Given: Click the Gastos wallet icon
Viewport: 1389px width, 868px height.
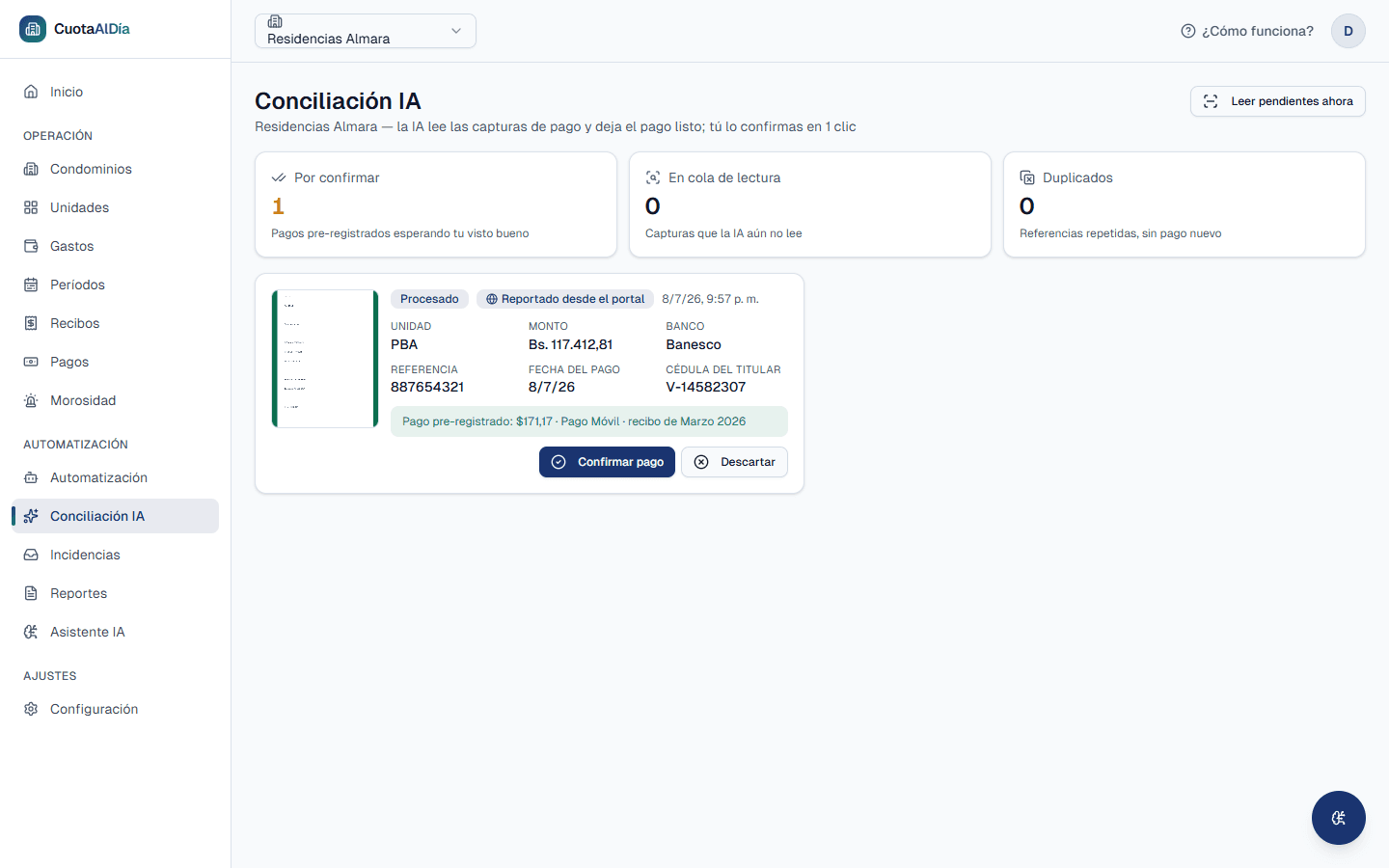Looking at the screenshot, I should pyautogui.click(x=31, y=246).
